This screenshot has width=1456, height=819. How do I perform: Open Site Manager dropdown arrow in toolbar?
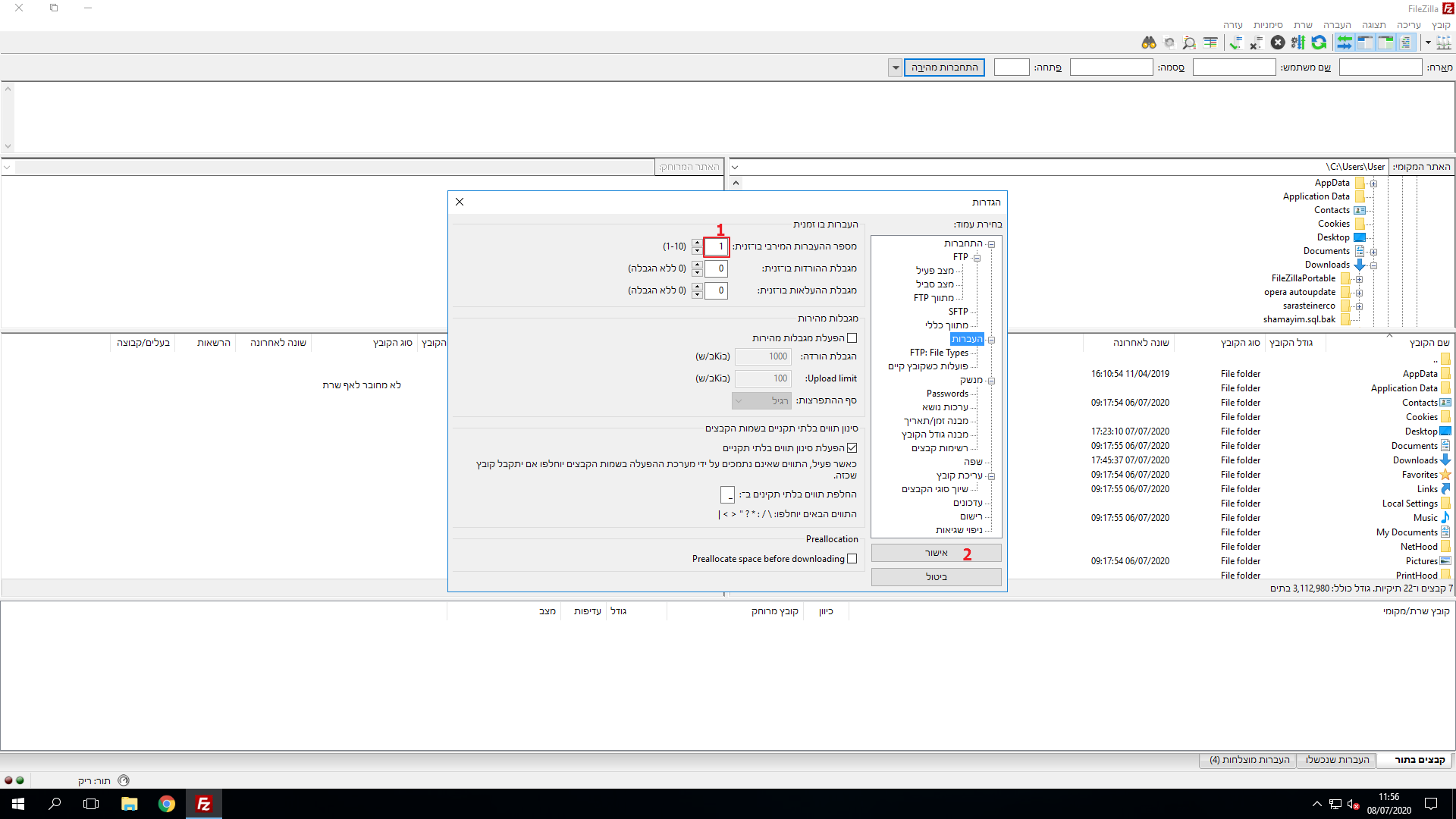point(1428,42)
